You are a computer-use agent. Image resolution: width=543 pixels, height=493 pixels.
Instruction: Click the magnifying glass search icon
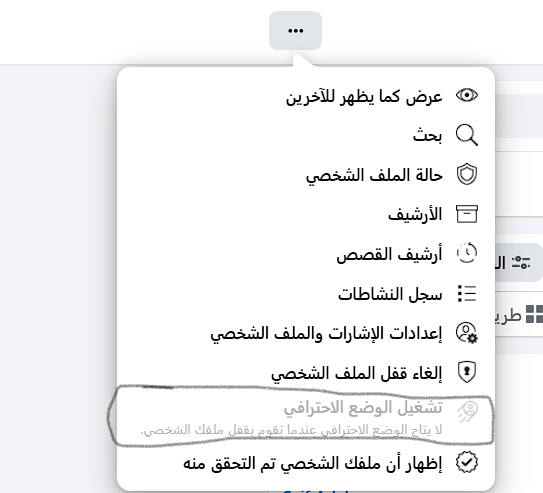(467, 135)
